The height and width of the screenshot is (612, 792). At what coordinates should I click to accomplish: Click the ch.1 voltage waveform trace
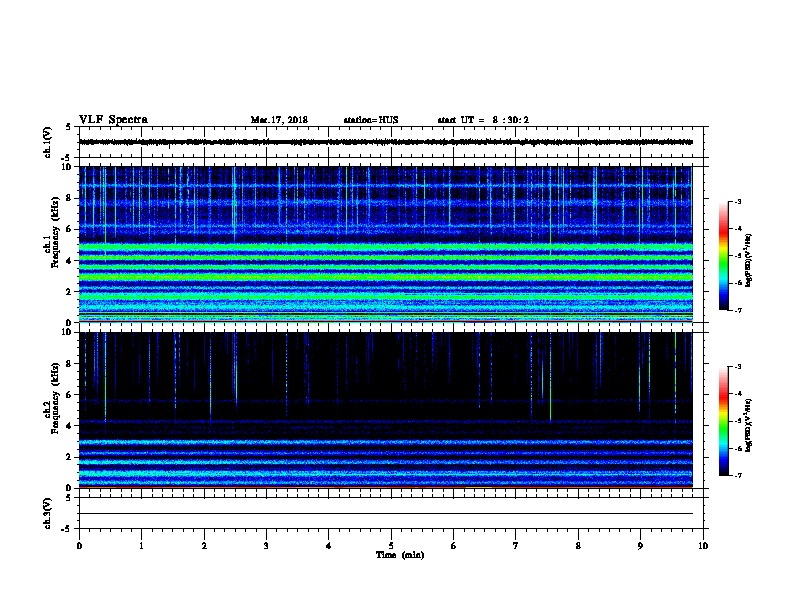[385, 142]
